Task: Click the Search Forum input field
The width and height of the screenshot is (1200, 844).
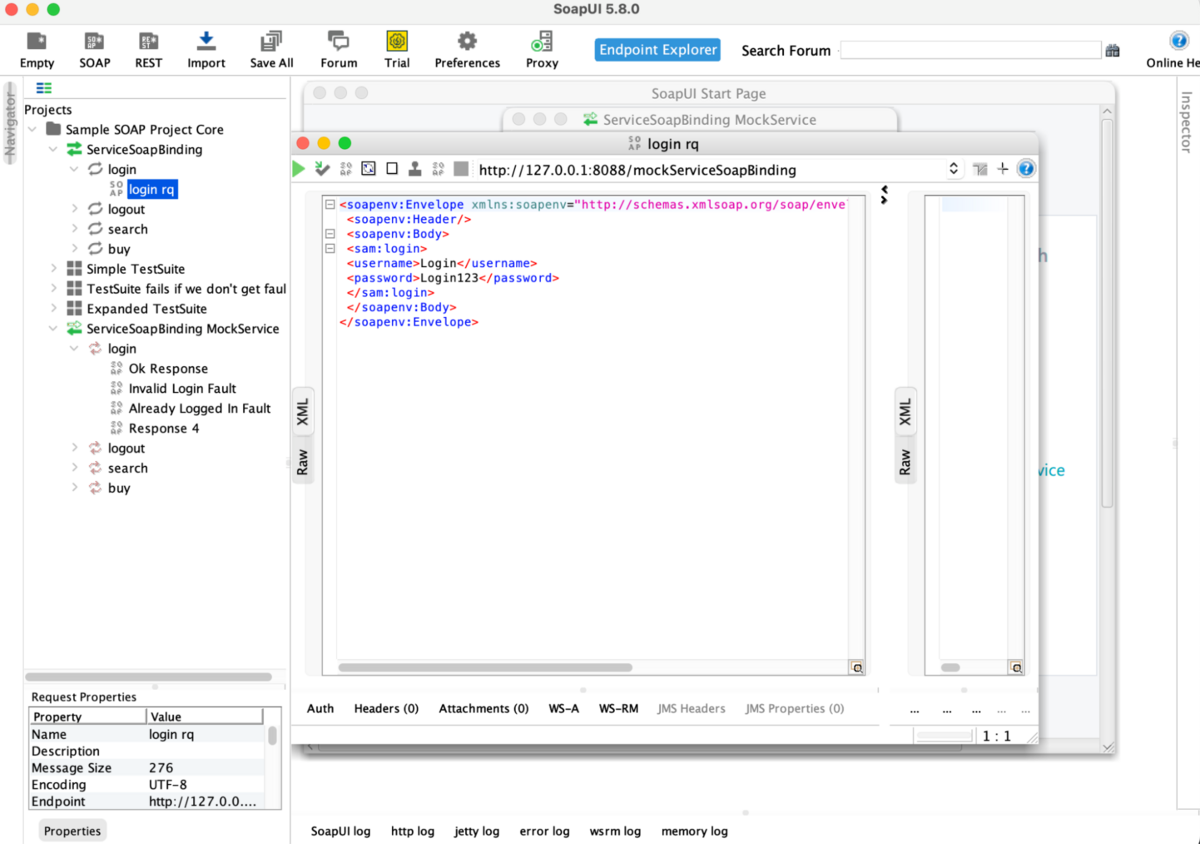Action: (970, 50)
